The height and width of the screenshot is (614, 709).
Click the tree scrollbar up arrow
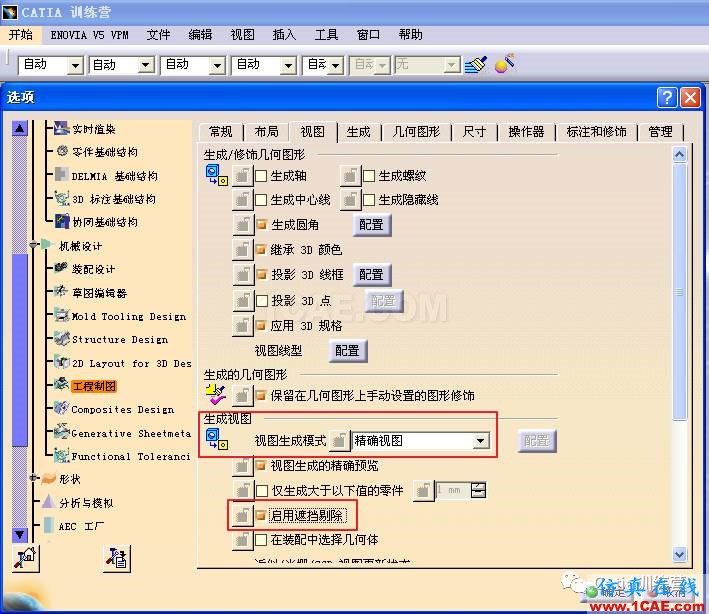(x=19, y=128)
